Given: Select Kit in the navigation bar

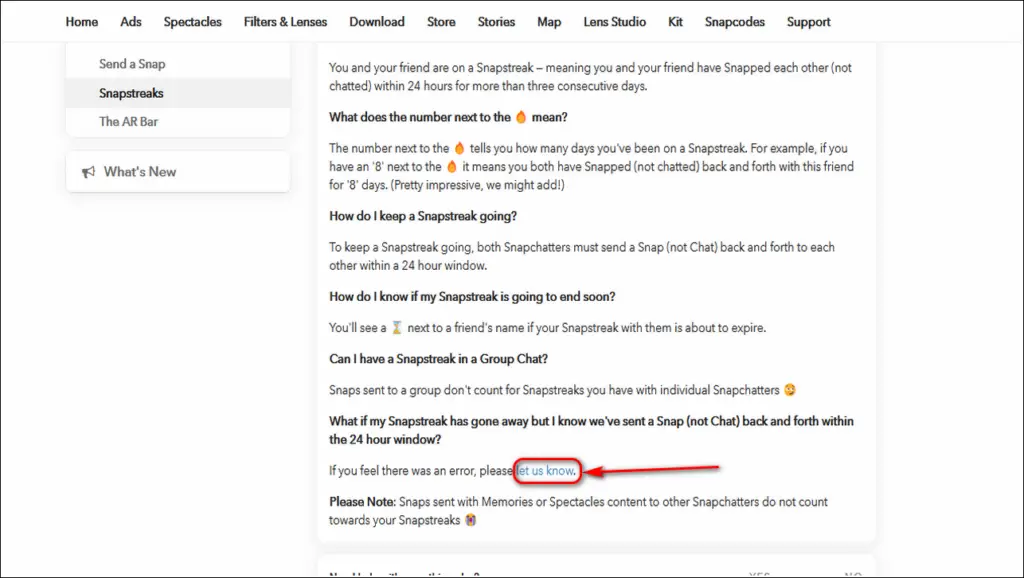Looking at the screenshot, I should click(x=675, y=22).
